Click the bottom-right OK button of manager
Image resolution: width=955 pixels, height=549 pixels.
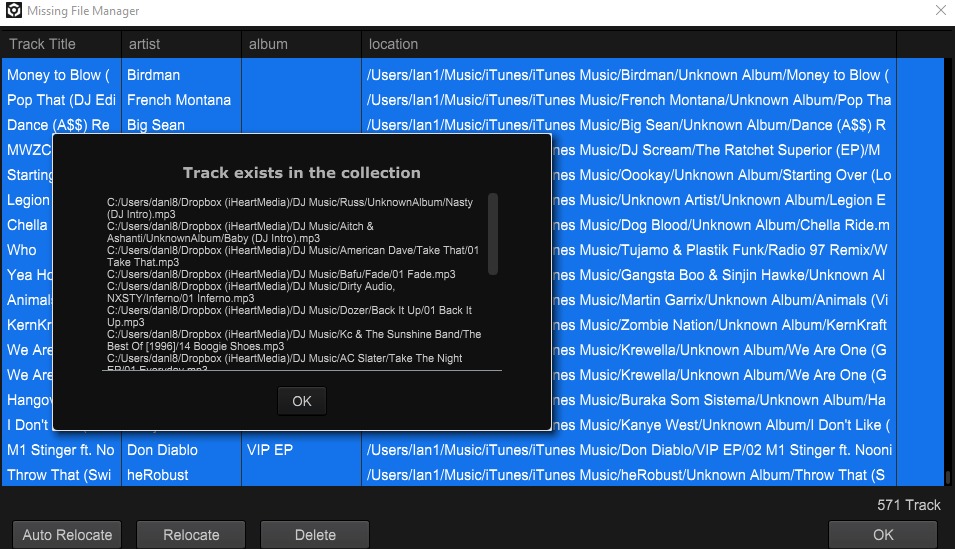[x=883, y=535]
